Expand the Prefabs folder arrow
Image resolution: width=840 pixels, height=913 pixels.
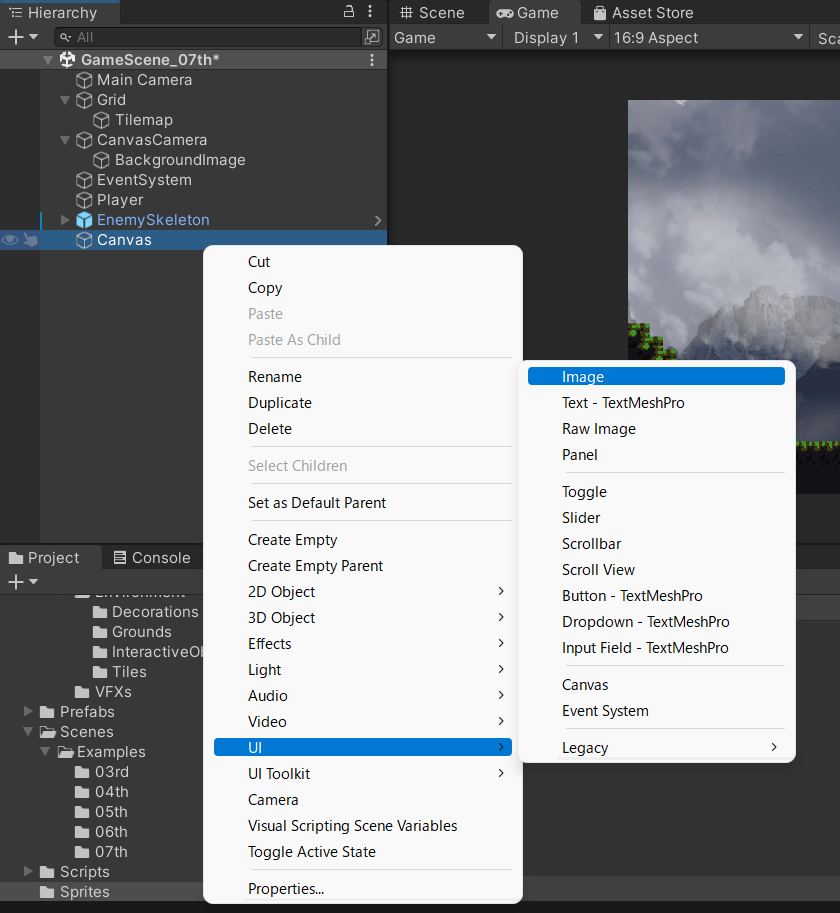tap(28, 712)
